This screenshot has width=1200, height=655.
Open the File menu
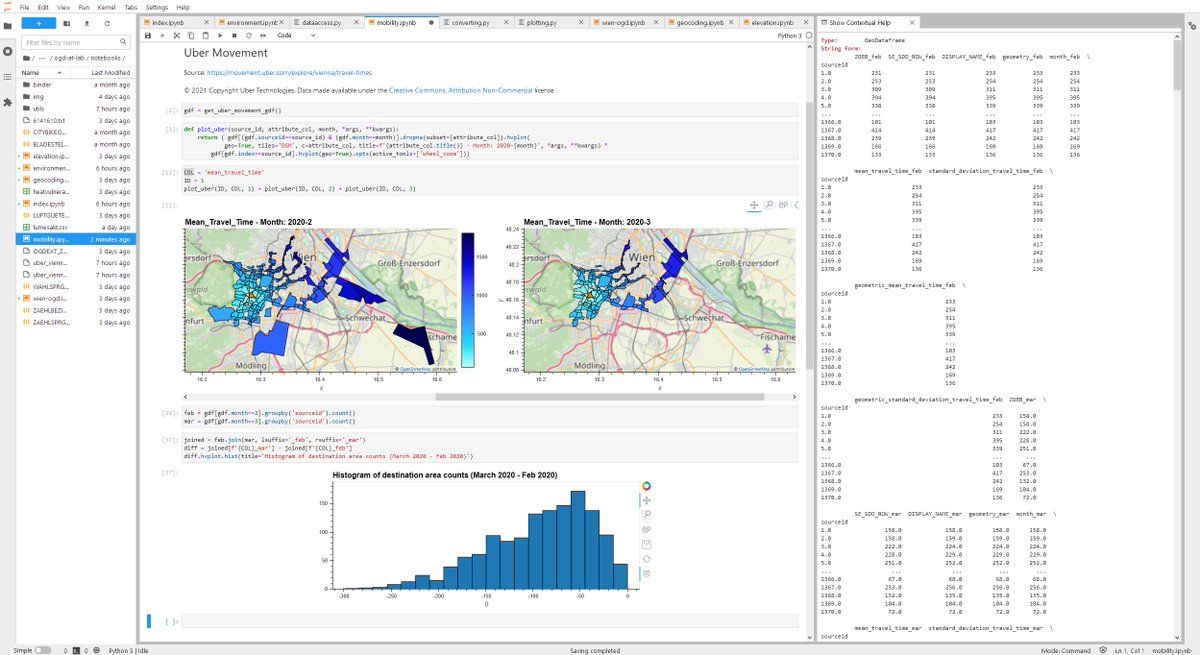25,7
